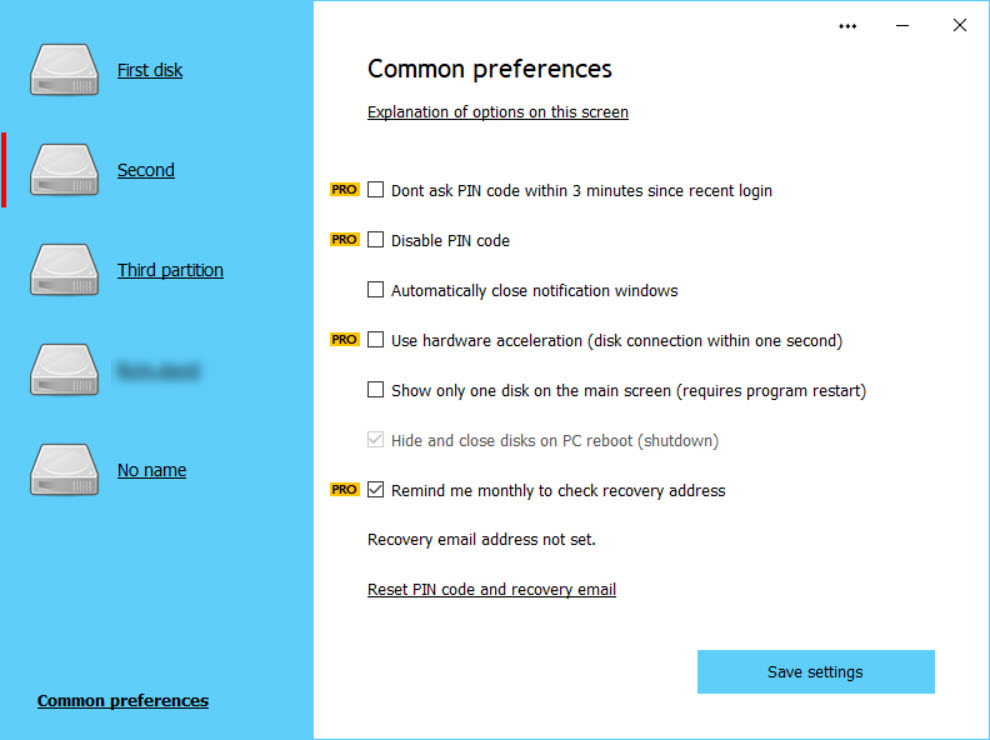Enable Use hardware acceleration checkbox

point(376,340)
